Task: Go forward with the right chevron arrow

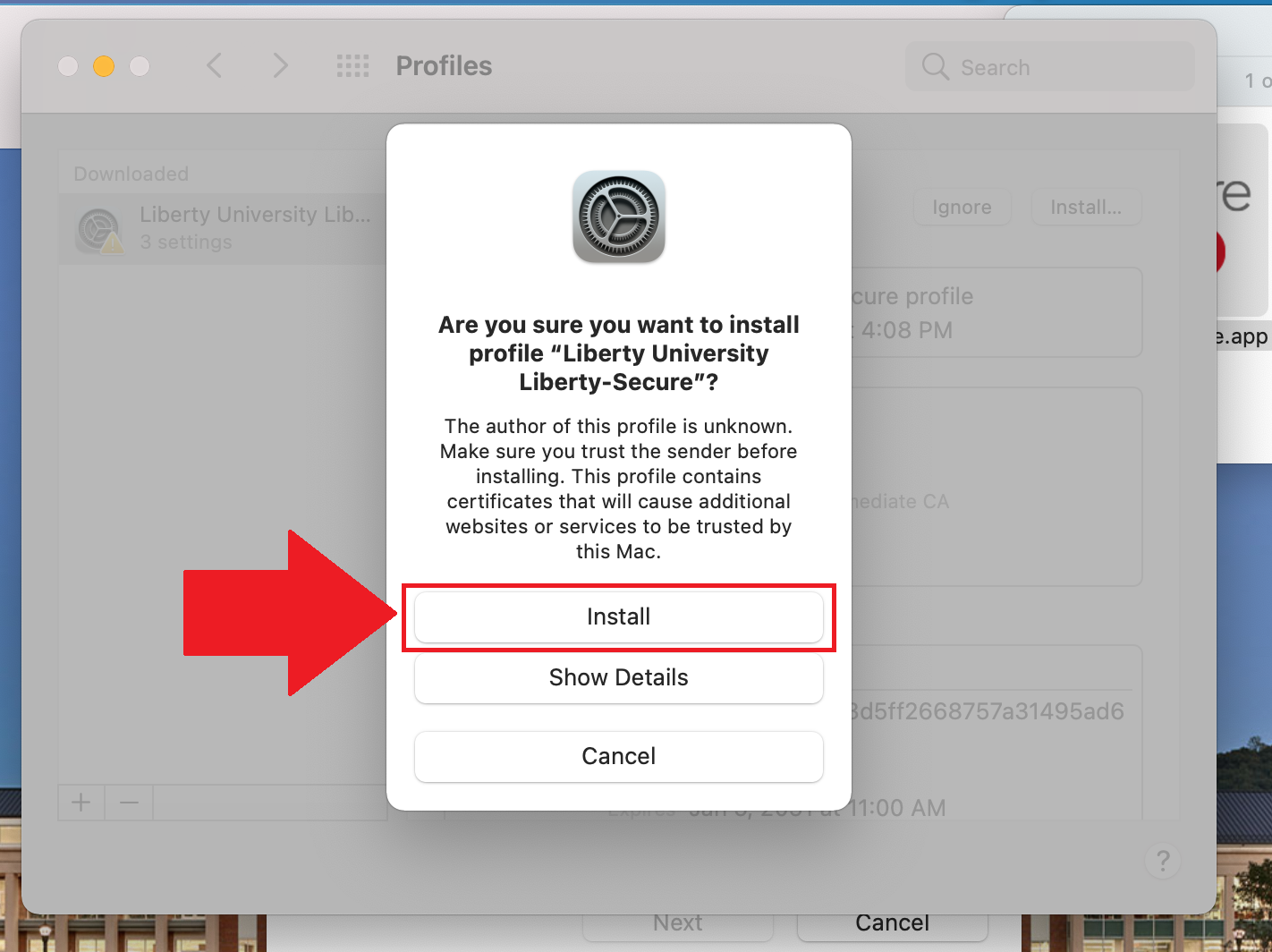Action: click(280, 65)
